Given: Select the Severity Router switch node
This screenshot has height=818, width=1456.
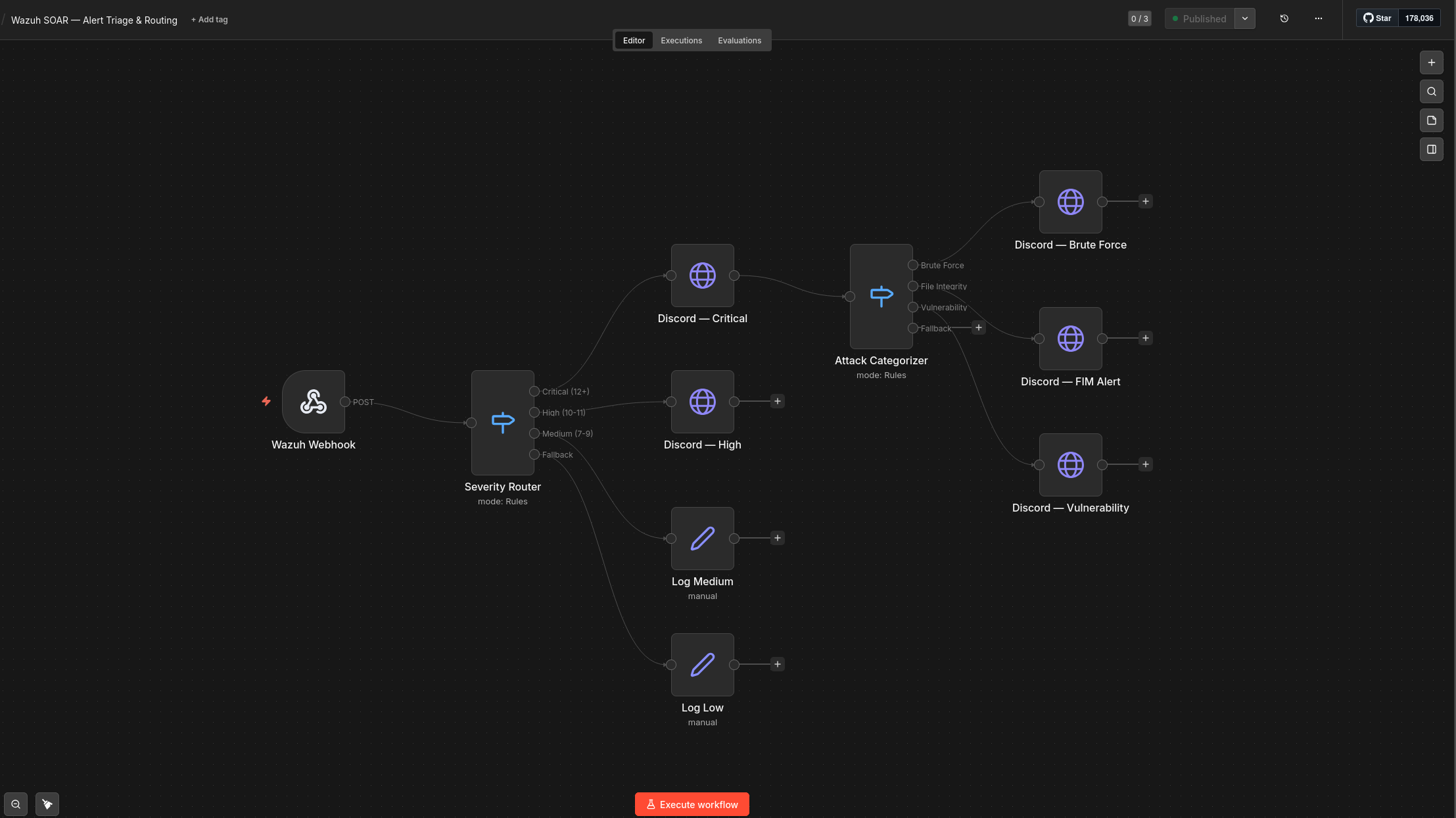Looking at the screenshot, I should (502, 422).
